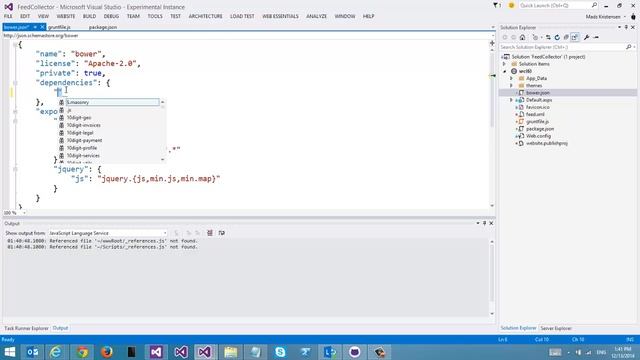640x360 pixels.
Task: Select package.json in Solution Explorer
Action: (x=540, y=129)
